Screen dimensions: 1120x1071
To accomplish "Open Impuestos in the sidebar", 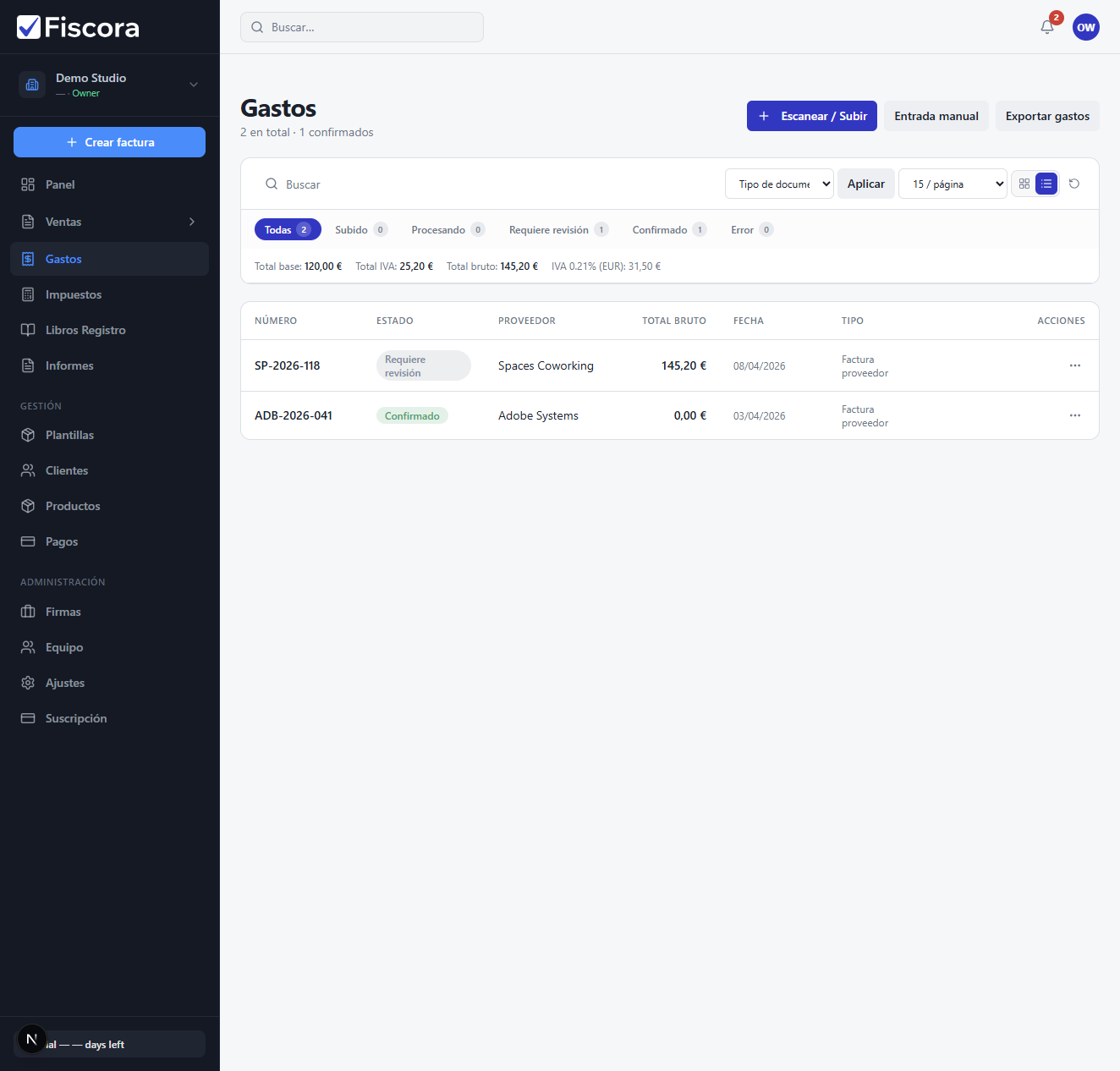I will 109,294.
